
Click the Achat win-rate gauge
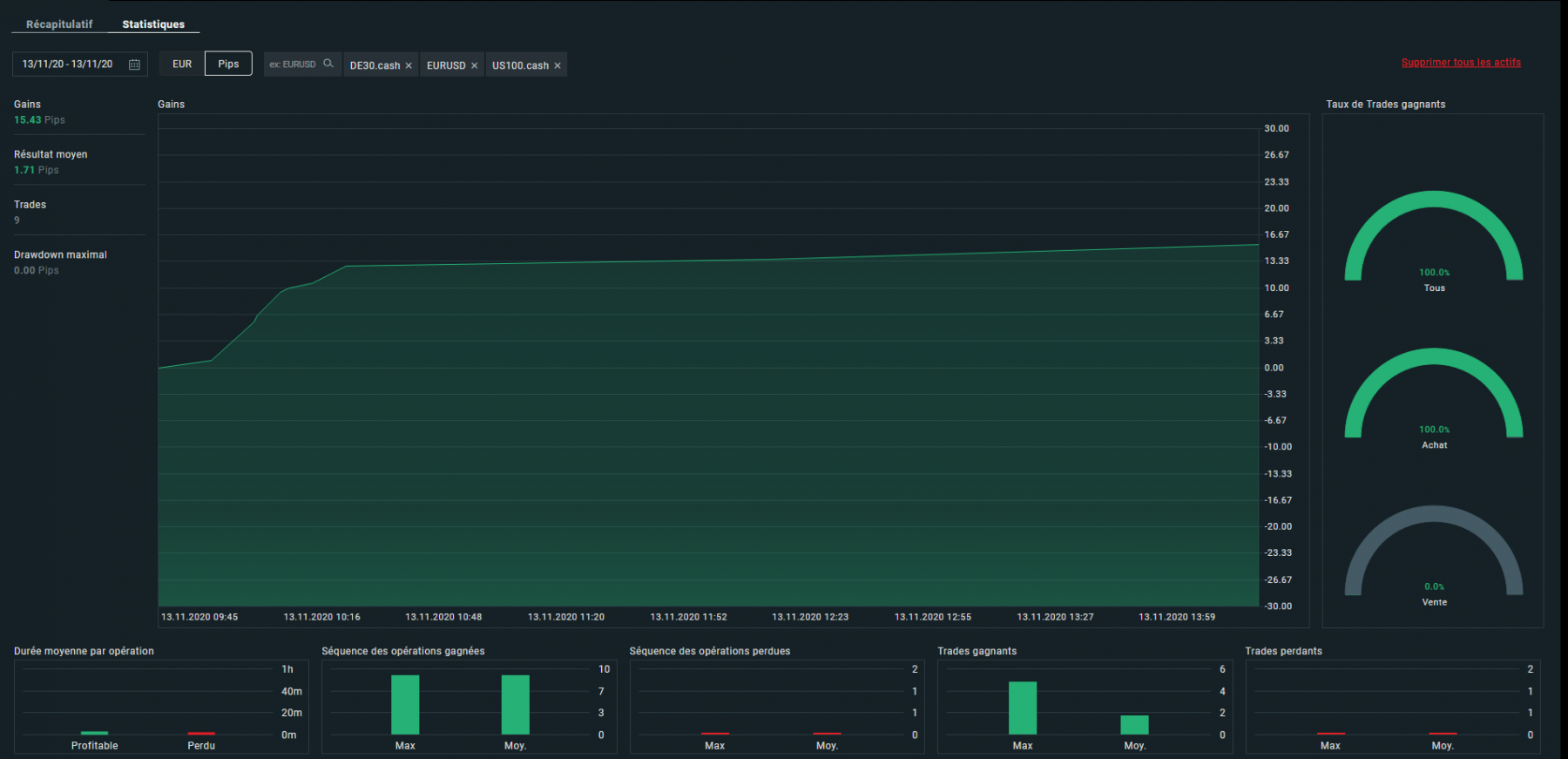[x=1433, y=392]
